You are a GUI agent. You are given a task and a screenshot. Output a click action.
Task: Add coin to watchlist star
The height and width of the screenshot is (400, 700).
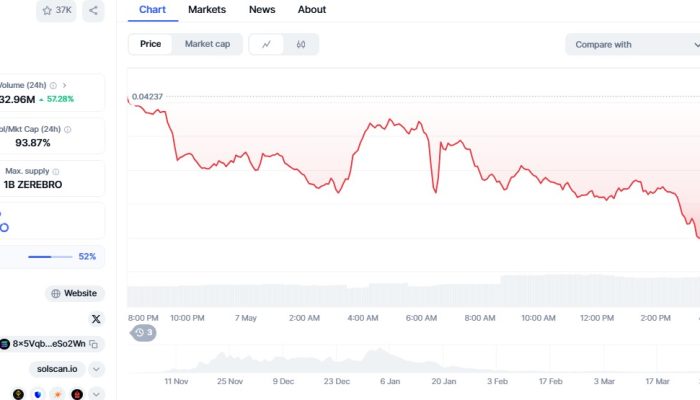57,10
